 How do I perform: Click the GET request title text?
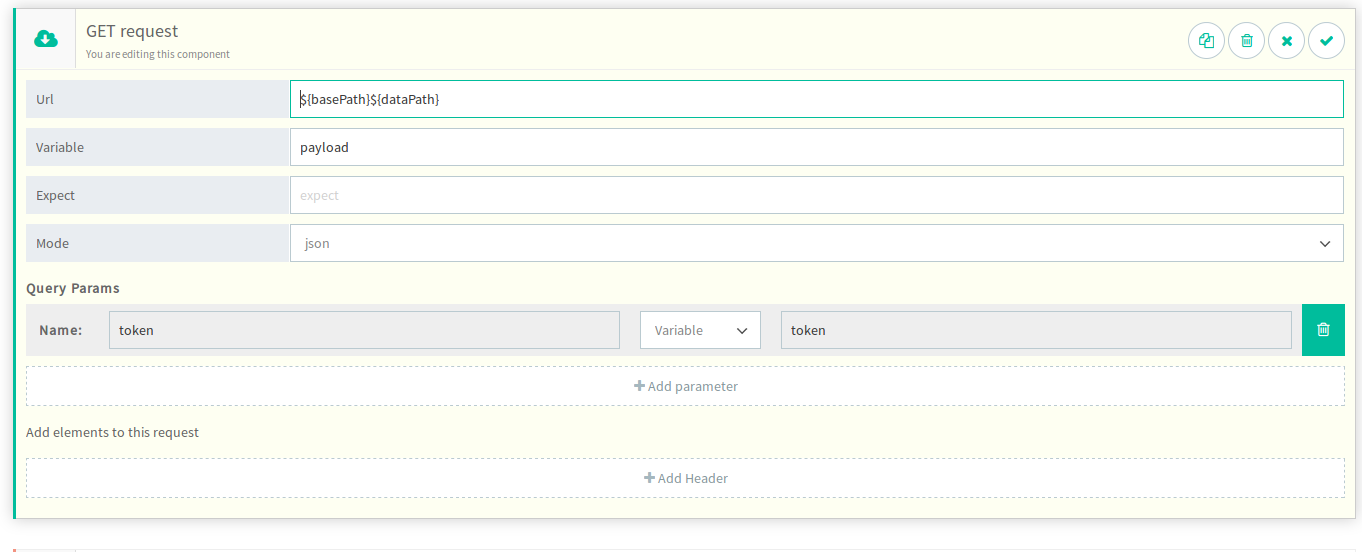[x=132, y=31]
